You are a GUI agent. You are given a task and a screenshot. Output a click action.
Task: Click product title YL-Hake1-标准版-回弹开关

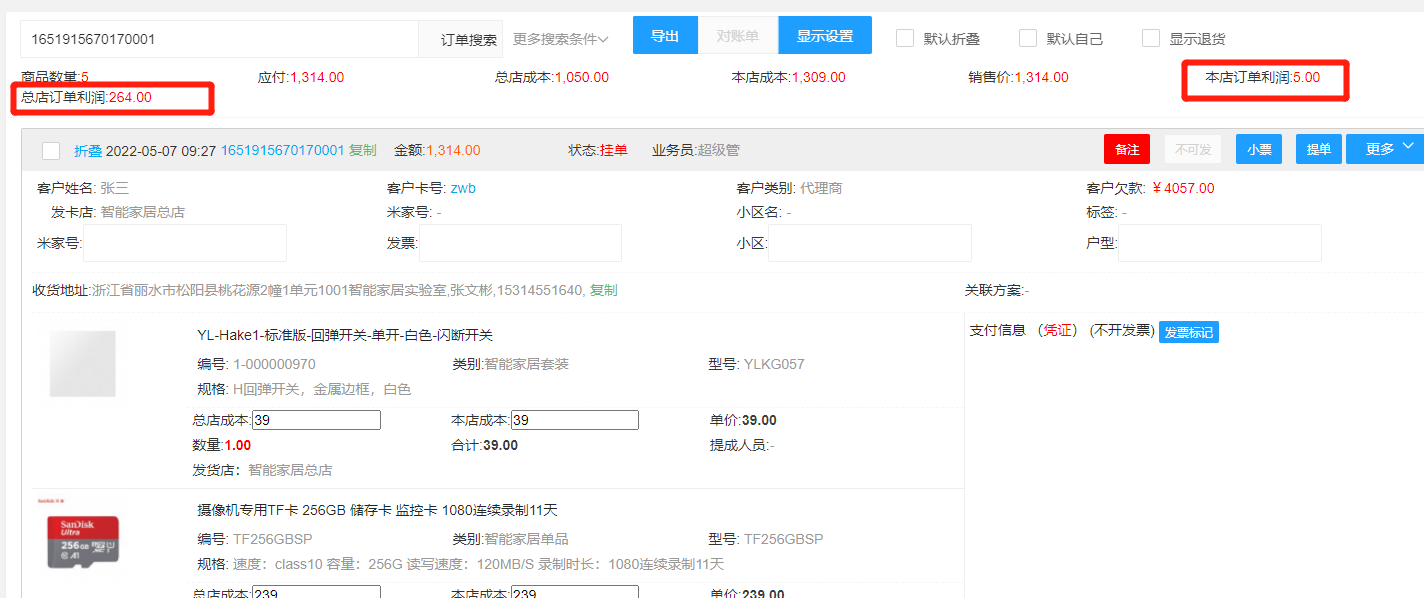coord(345,335)
